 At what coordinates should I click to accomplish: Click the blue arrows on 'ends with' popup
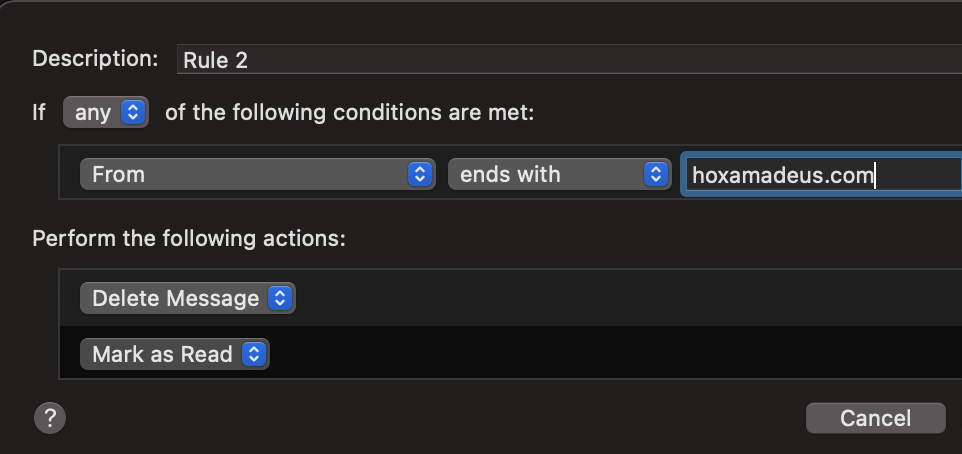(x=656, y=174)
